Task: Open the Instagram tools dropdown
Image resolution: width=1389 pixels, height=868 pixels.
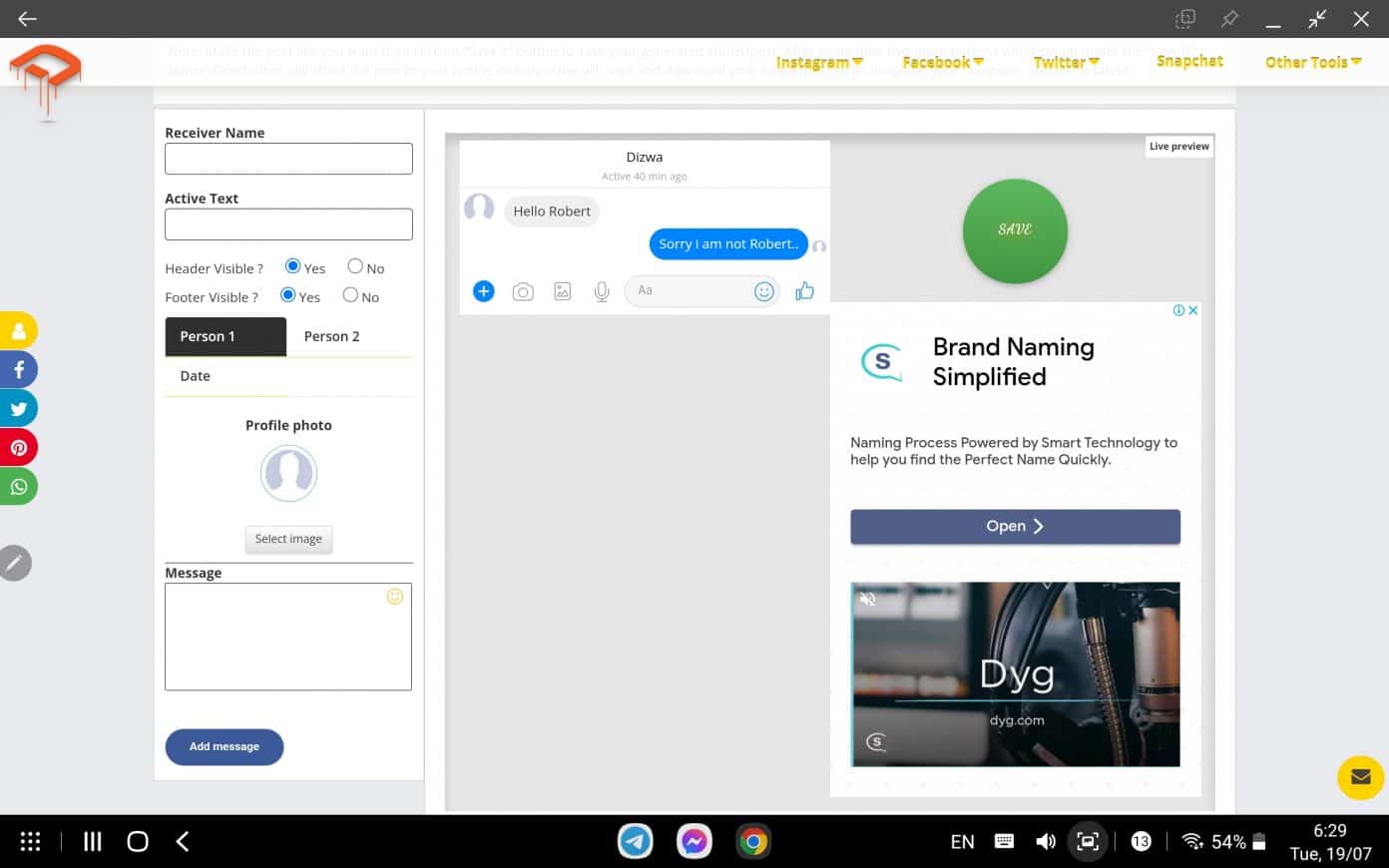Action: point(817,62)
